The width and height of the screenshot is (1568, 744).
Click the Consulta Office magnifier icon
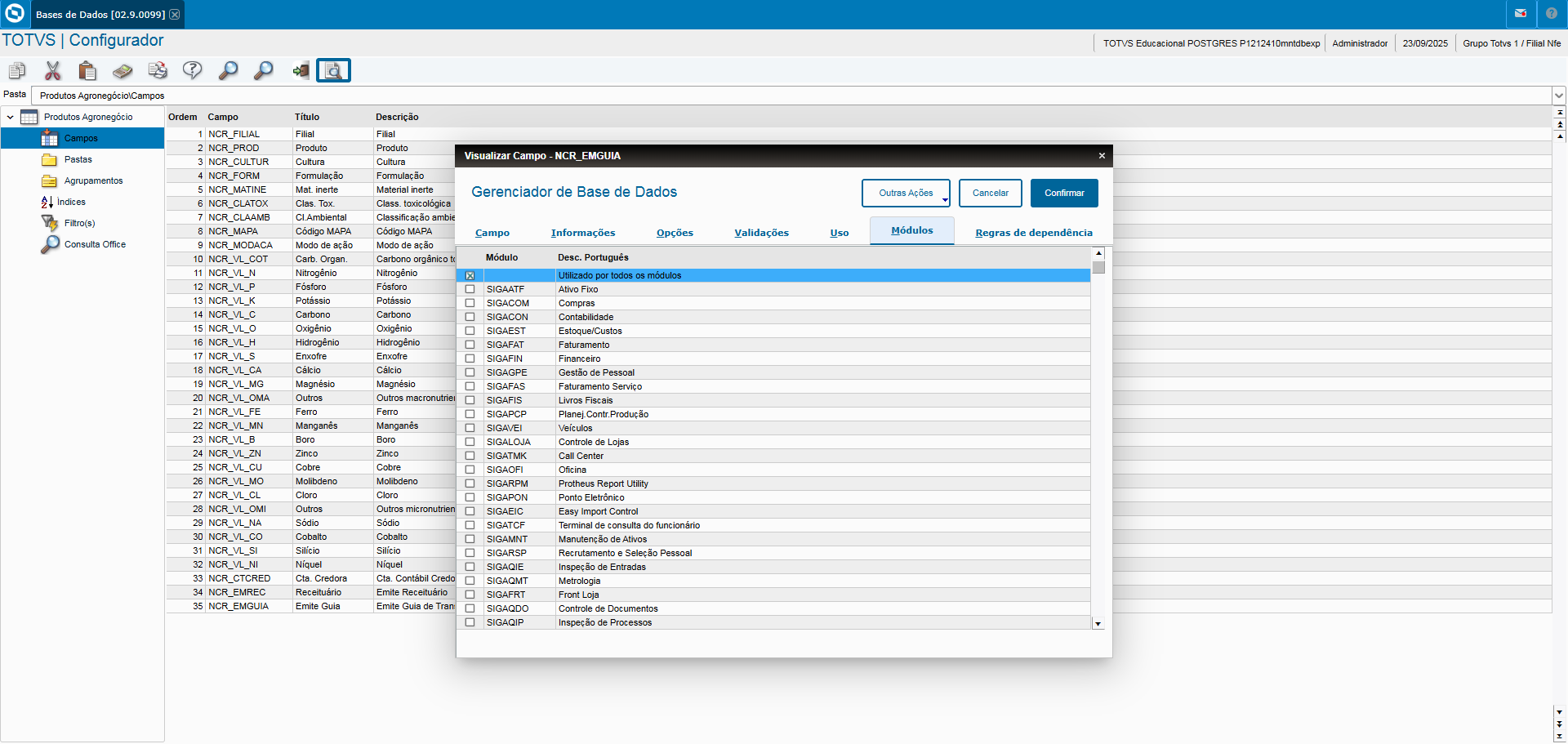coord(50,244)
